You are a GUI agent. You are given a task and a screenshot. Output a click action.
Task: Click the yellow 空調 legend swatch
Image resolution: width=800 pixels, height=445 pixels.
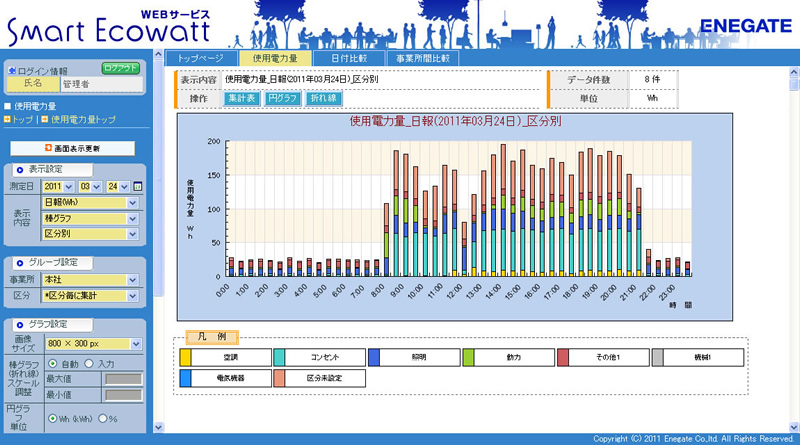tap(186, 357)
